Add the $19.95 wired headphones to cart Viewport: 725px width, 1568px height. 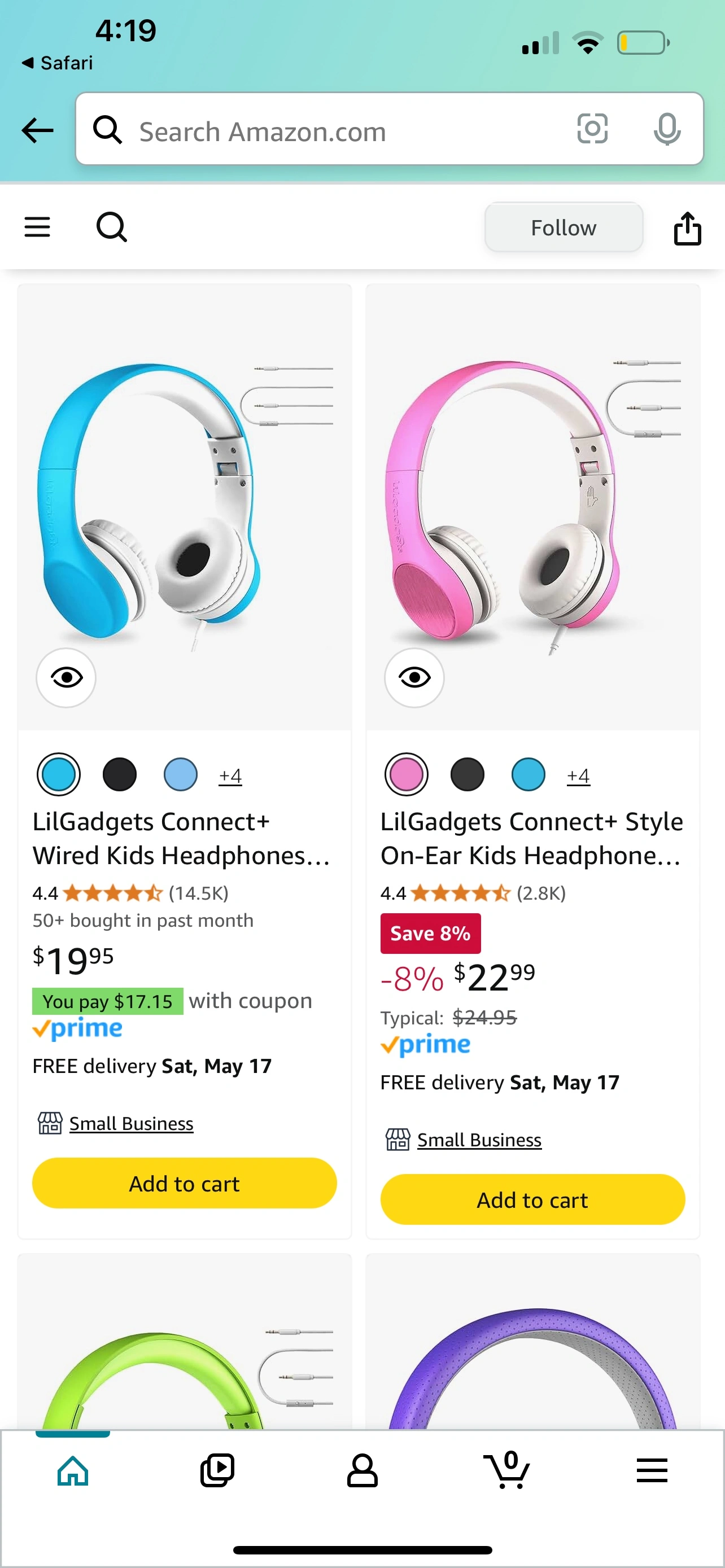click(185, 1182)
